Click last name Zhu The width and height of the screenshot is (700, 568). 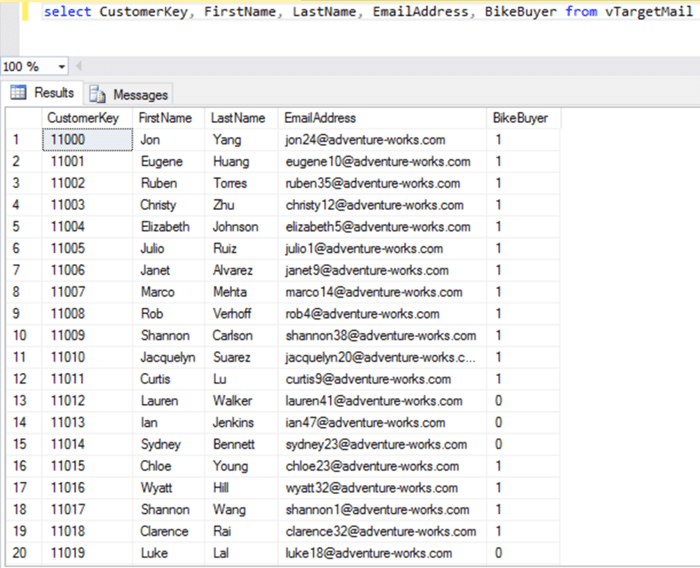(223, 205)
